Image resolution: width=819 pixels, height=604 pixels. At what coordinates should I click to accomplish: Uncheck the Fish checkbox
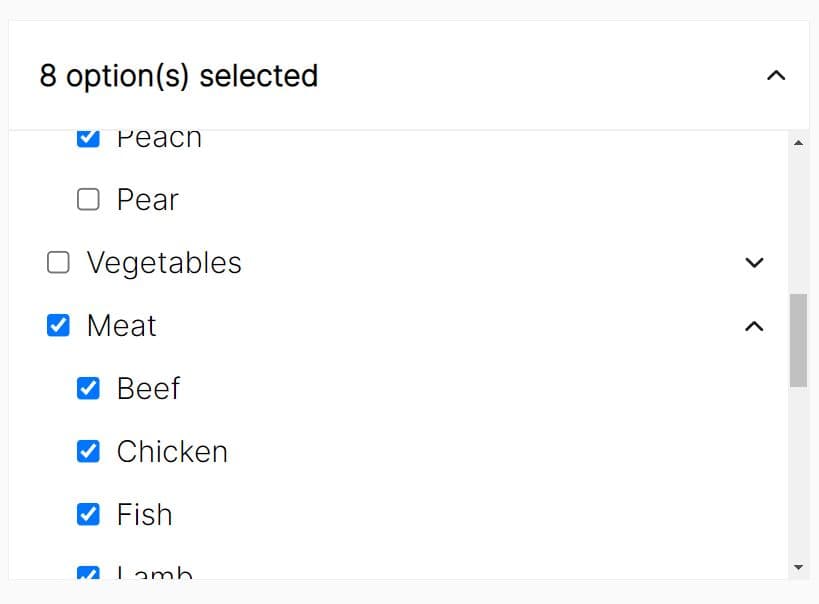coord(88,515)
